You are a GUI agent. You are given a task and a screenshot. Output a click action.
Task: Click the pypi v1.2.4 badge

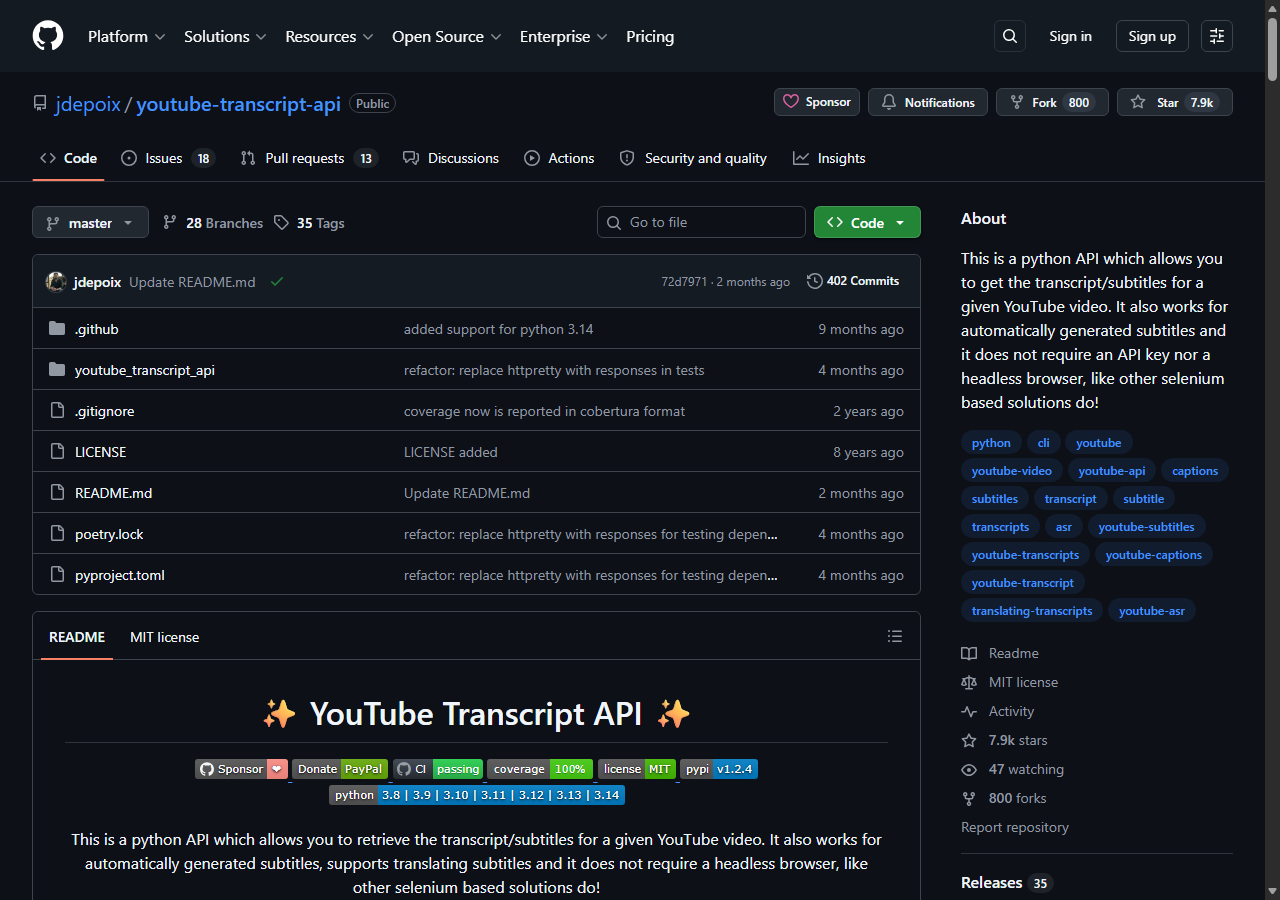click(719, 769)
